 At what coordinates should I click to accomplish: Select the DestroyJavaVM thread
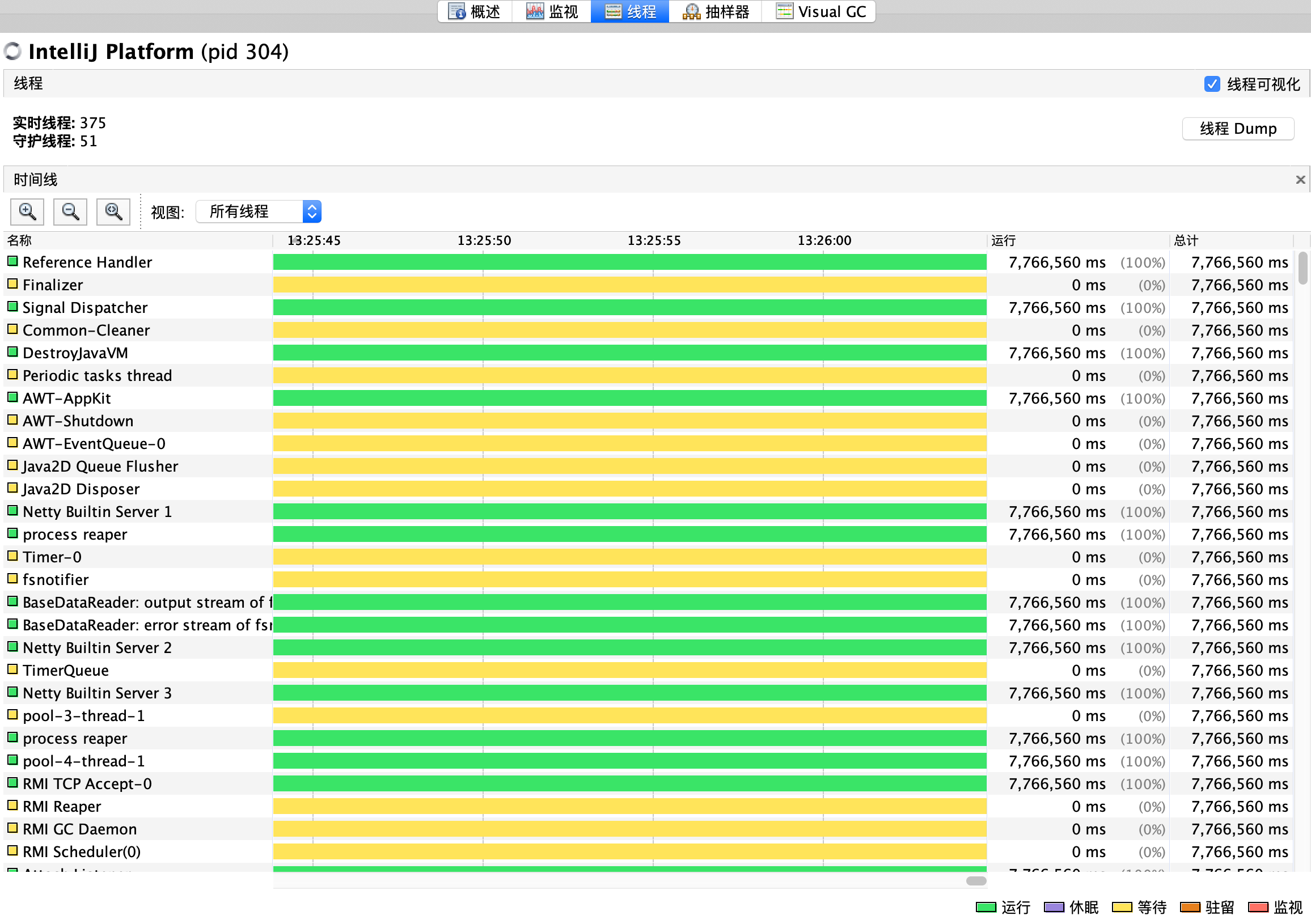coord(75,353)
